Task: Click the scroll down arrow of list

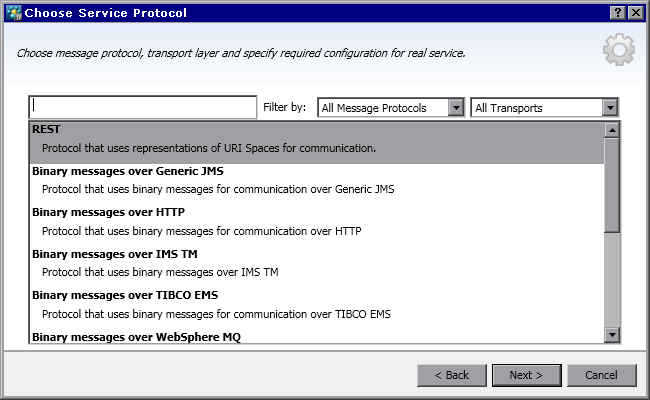Action: pyautogui.click(x=612, y=335)
